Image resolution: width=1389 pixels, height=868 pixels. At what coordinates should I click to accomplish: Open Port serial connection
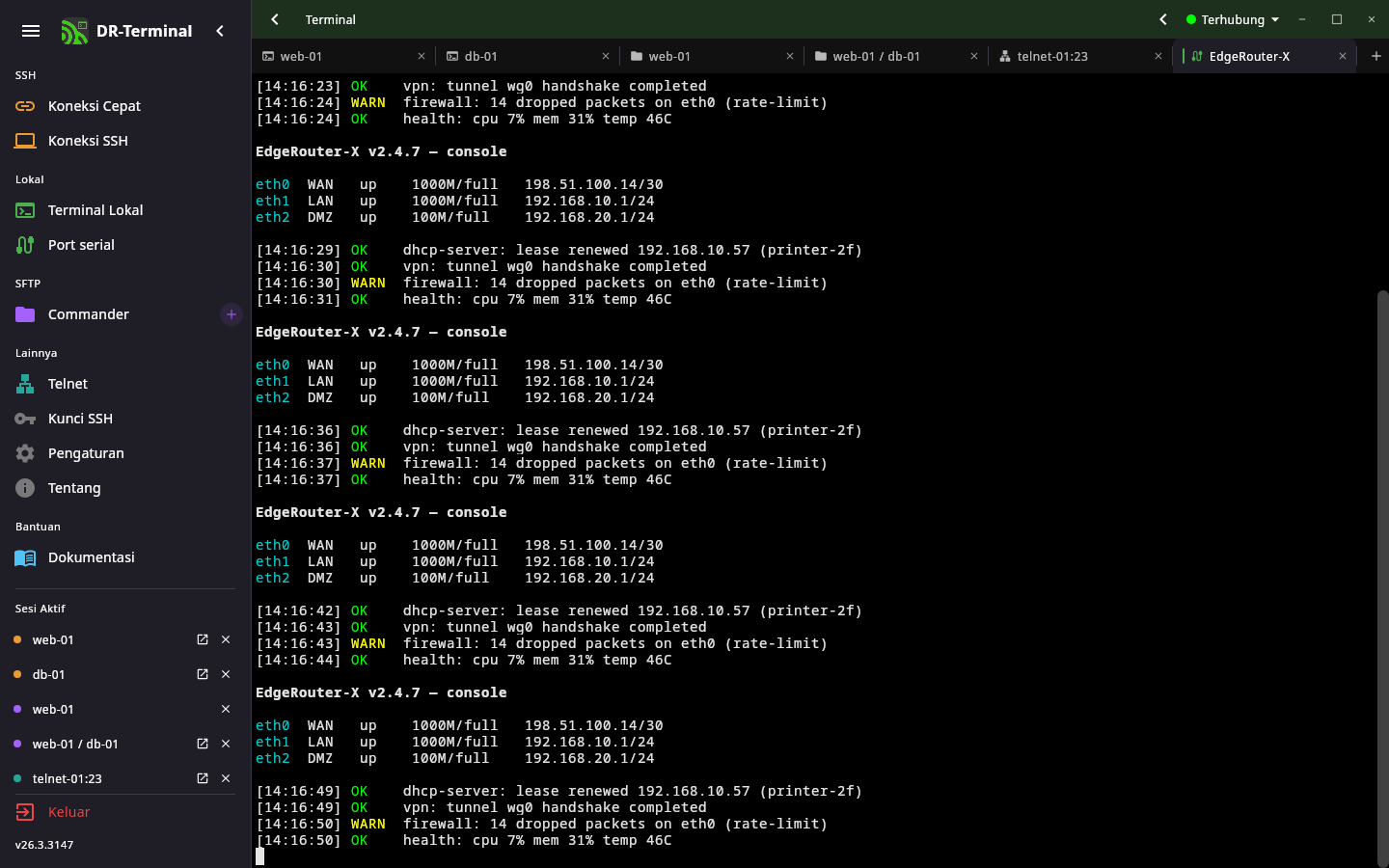[x=125, y=245]
